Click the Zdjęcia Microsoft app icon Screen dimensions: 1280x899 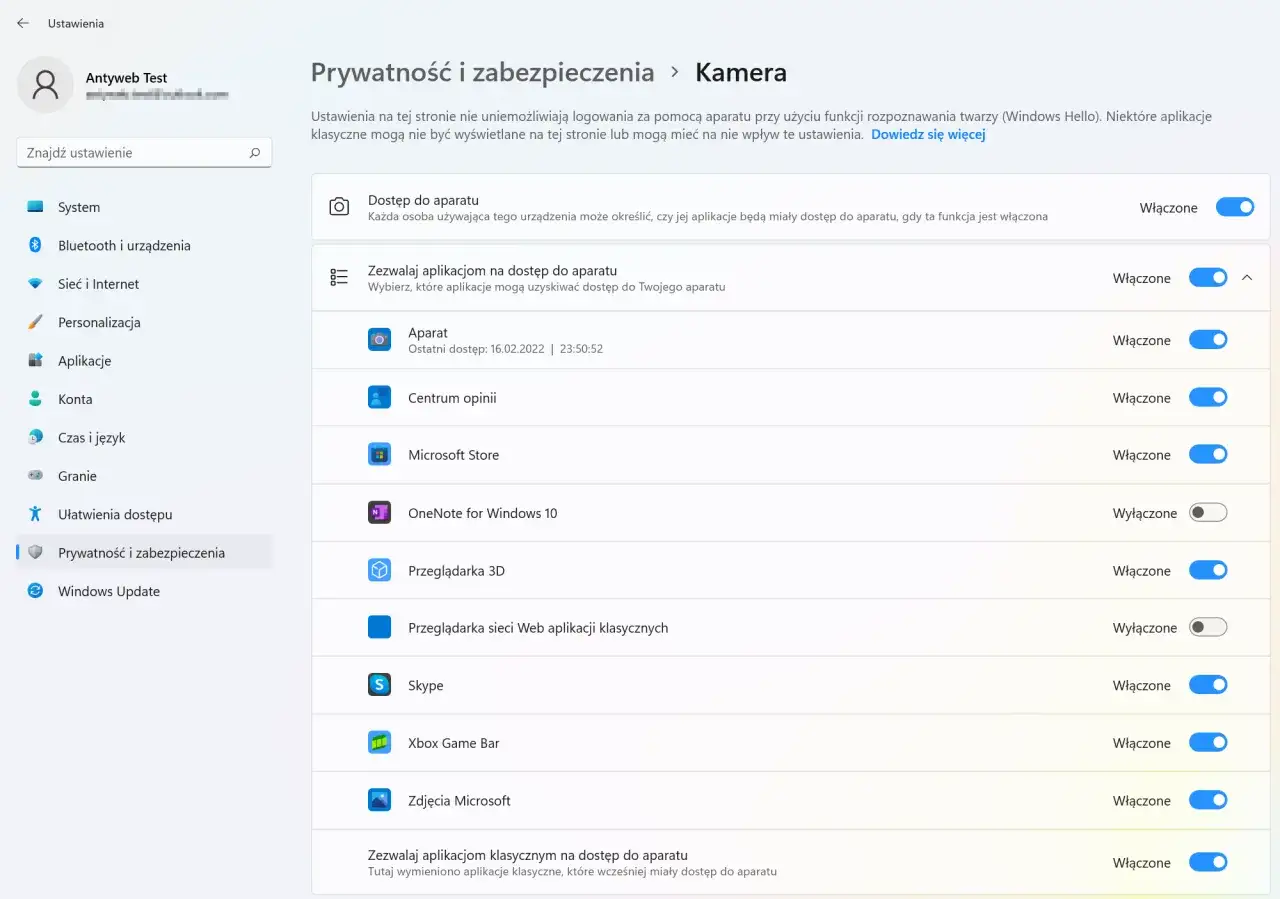click(379, 800)
